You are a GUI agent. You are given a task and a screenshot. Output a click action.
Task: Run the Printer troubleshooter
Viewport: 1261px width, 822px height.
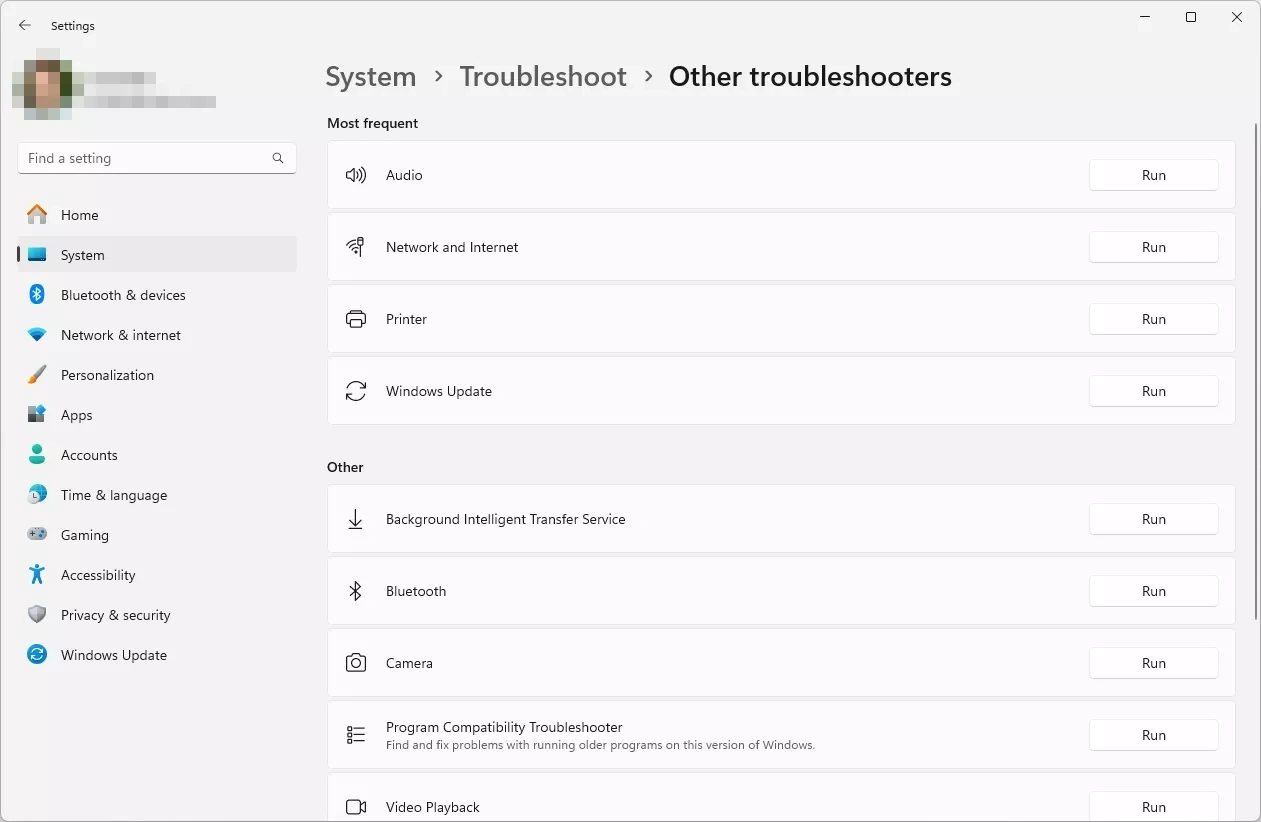(x=1153, y=319)
